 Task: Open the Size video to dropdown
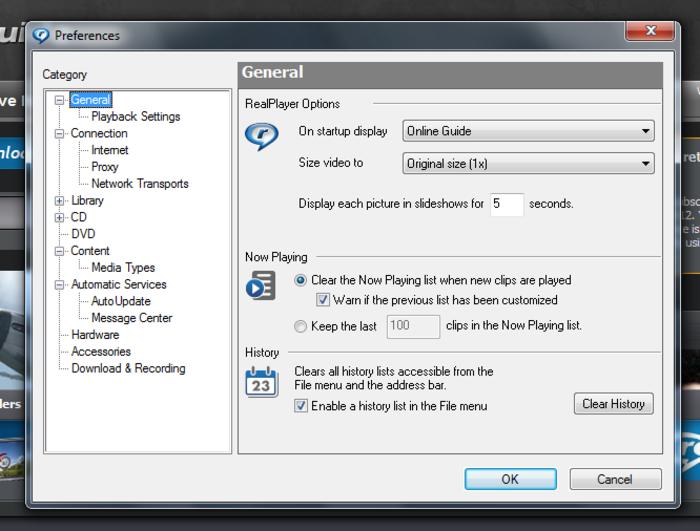click(528, 163)
